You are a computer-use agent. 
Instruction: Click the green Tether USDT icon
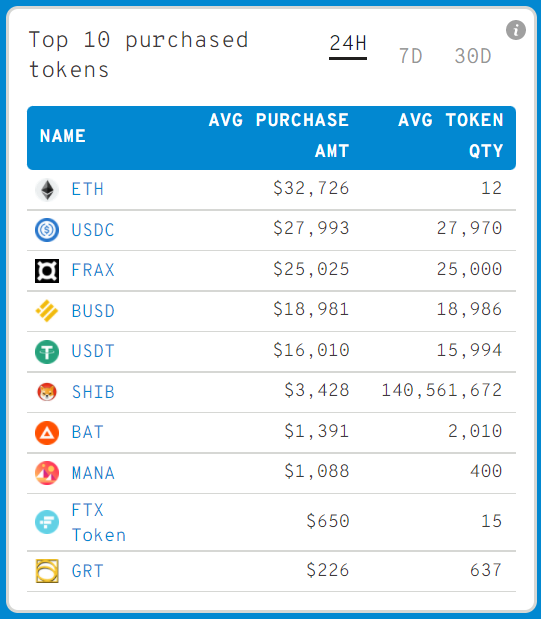47,351
